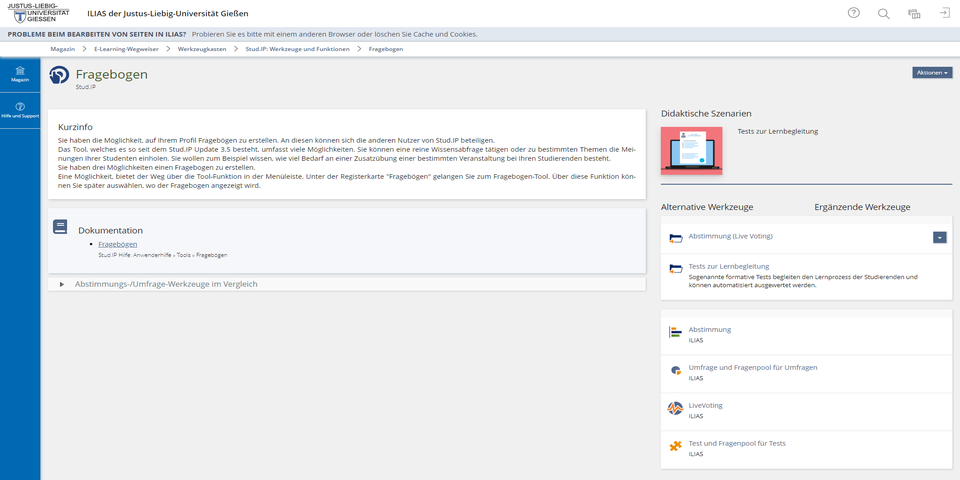Viewport: 960px width, 480px height.
Task: Click the login arrow icon
Action: point(945,13)
